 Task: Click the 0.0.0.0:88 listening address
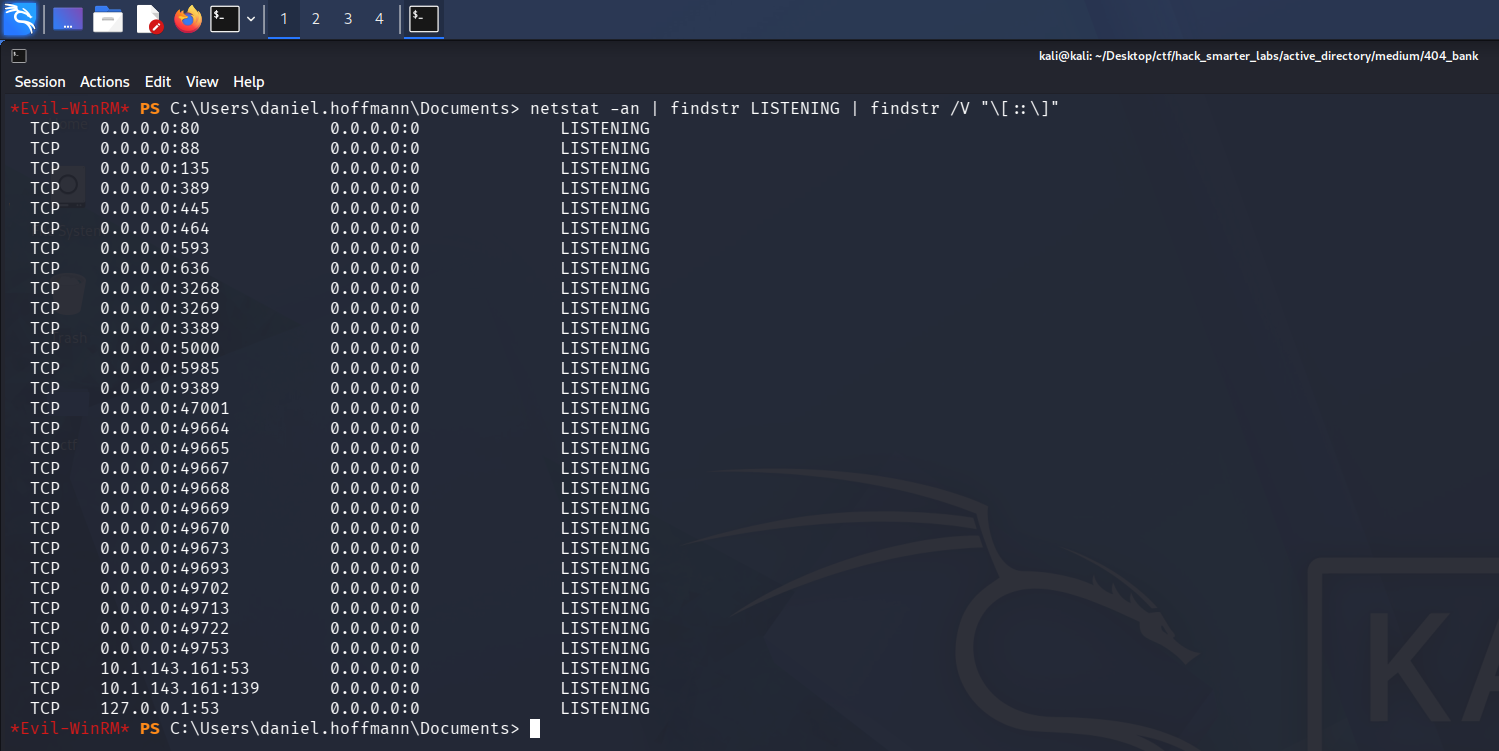150,148
